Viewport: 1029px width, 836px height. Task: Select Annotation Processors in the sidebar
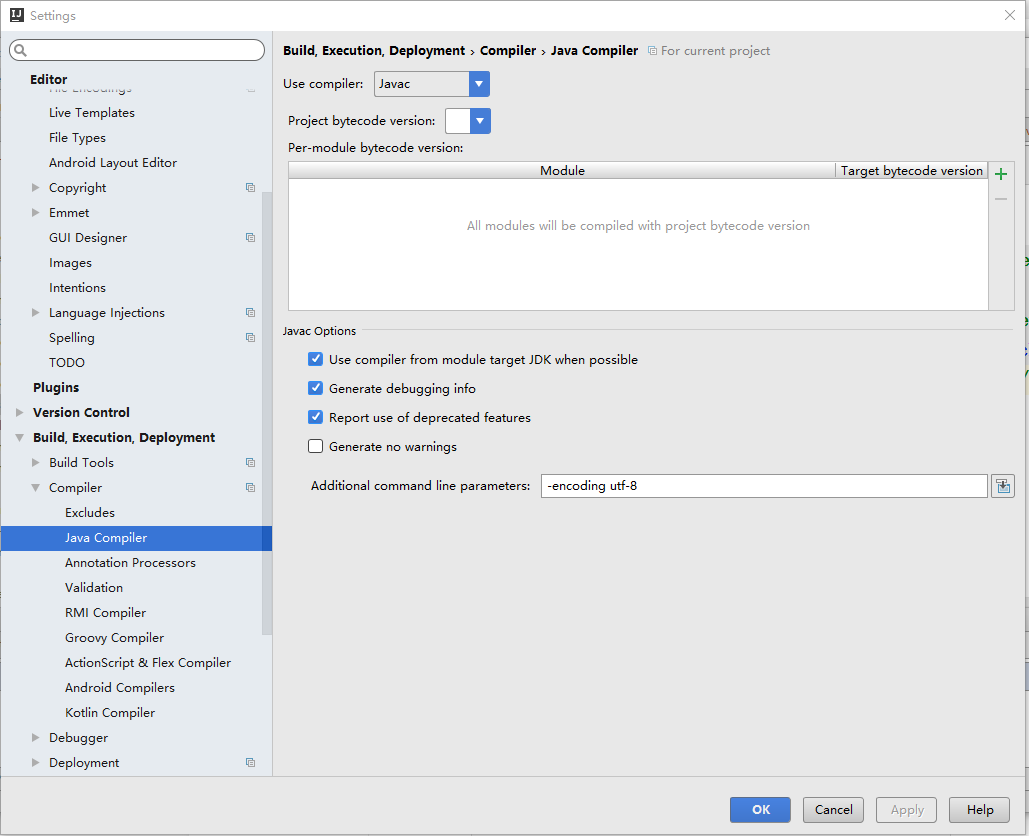coord(130,562)
